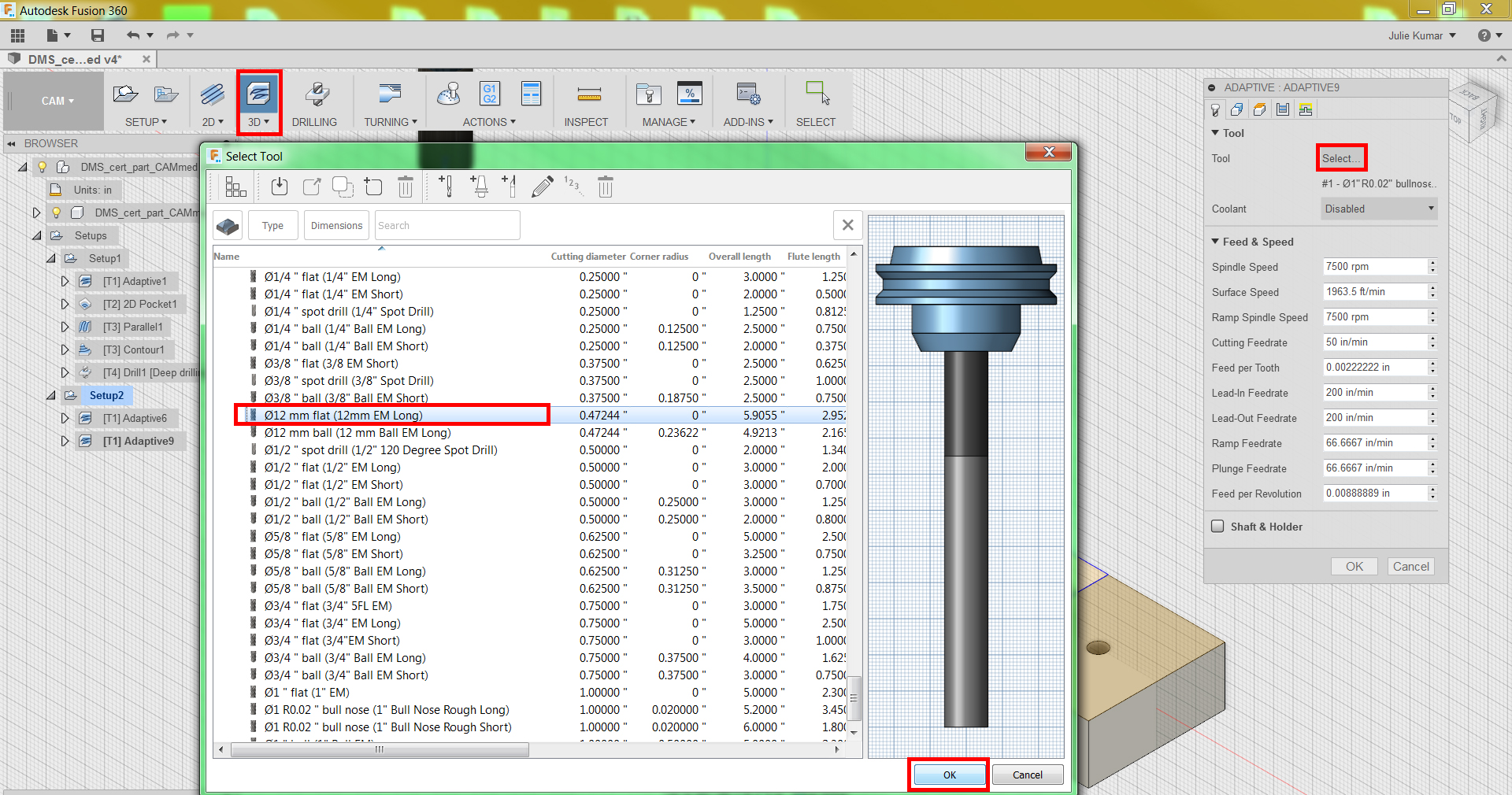The height and width of the screenshot is (795, 1512).
Task: Click the Inspect measure icon
Action: (x=589, y=95)
